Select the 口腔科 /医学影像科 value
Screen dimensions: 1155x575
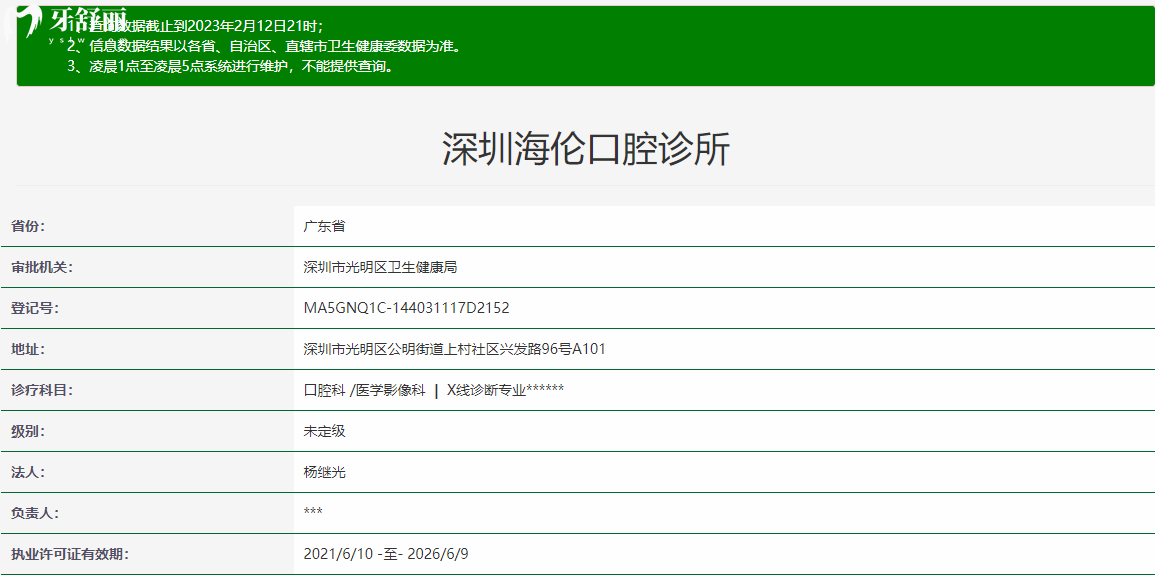pyautogui.click(x=365, y=390)
